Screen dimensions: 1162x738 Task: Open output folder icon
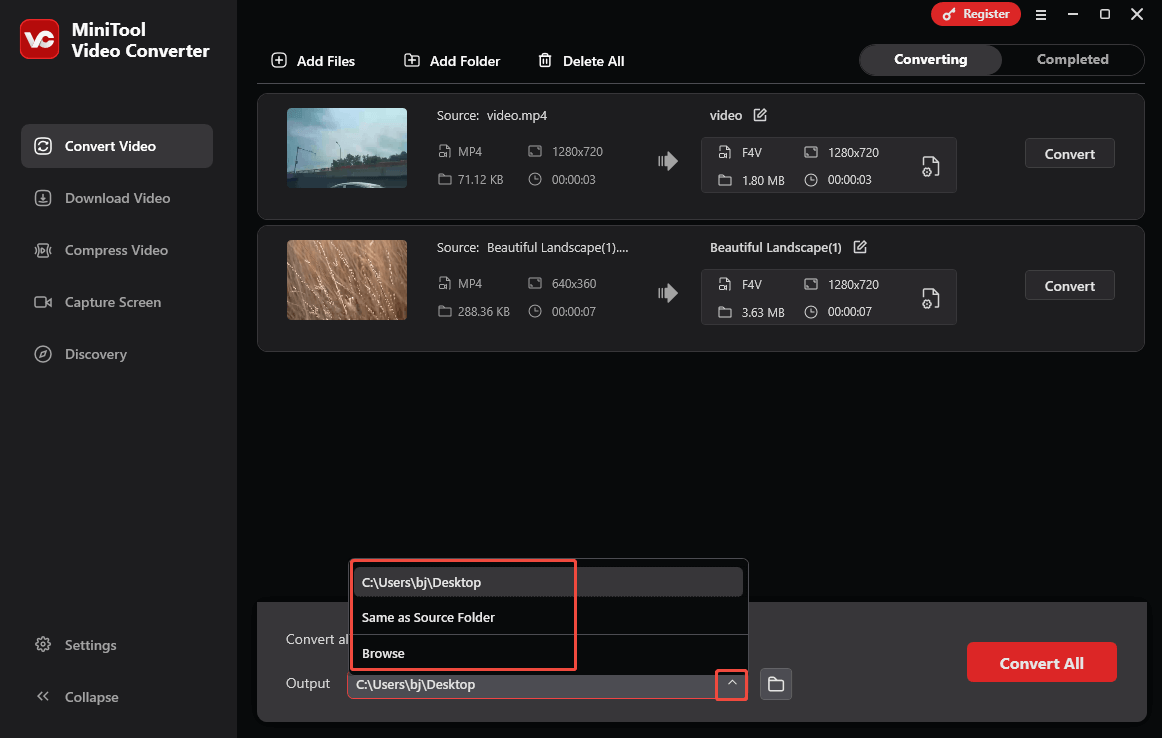pyautogui.click(x=776, y=684)
